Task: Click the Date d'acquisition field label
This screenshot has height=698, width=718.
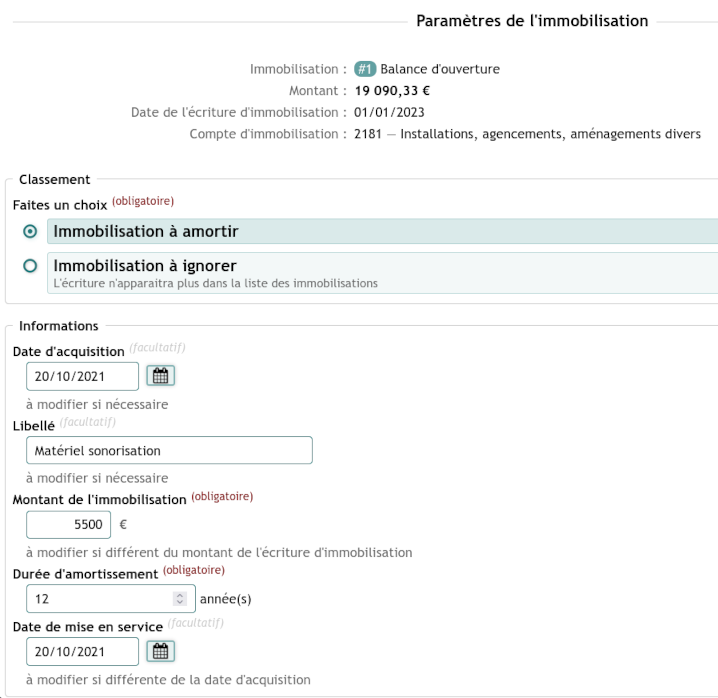Action: coord(69,351)
